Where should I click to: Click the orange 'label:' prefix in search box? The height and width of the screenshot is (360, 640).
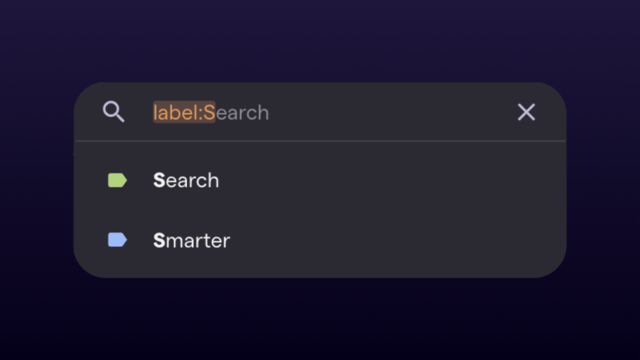(178, 113)
